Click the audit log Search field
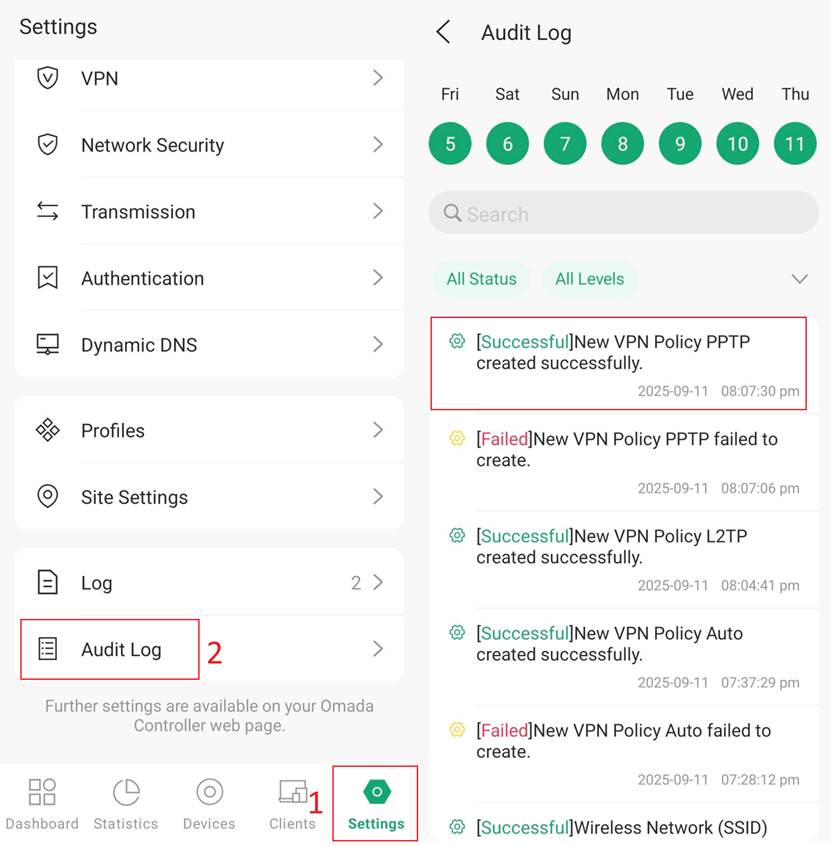 point(623,214)
